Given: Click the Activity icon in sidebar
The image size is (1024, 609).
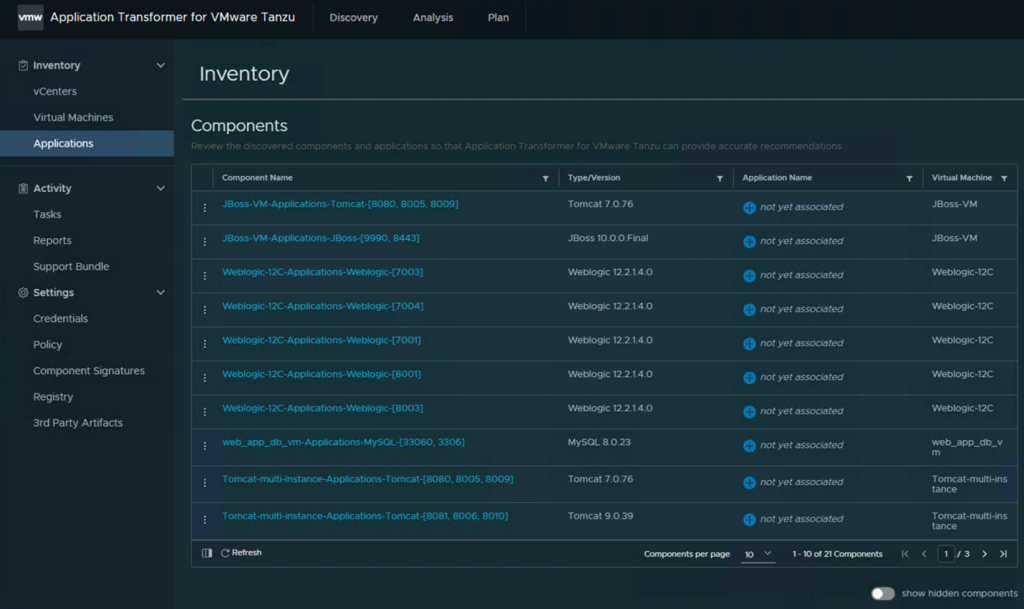Looking at the screenshot, I should 23,189.
